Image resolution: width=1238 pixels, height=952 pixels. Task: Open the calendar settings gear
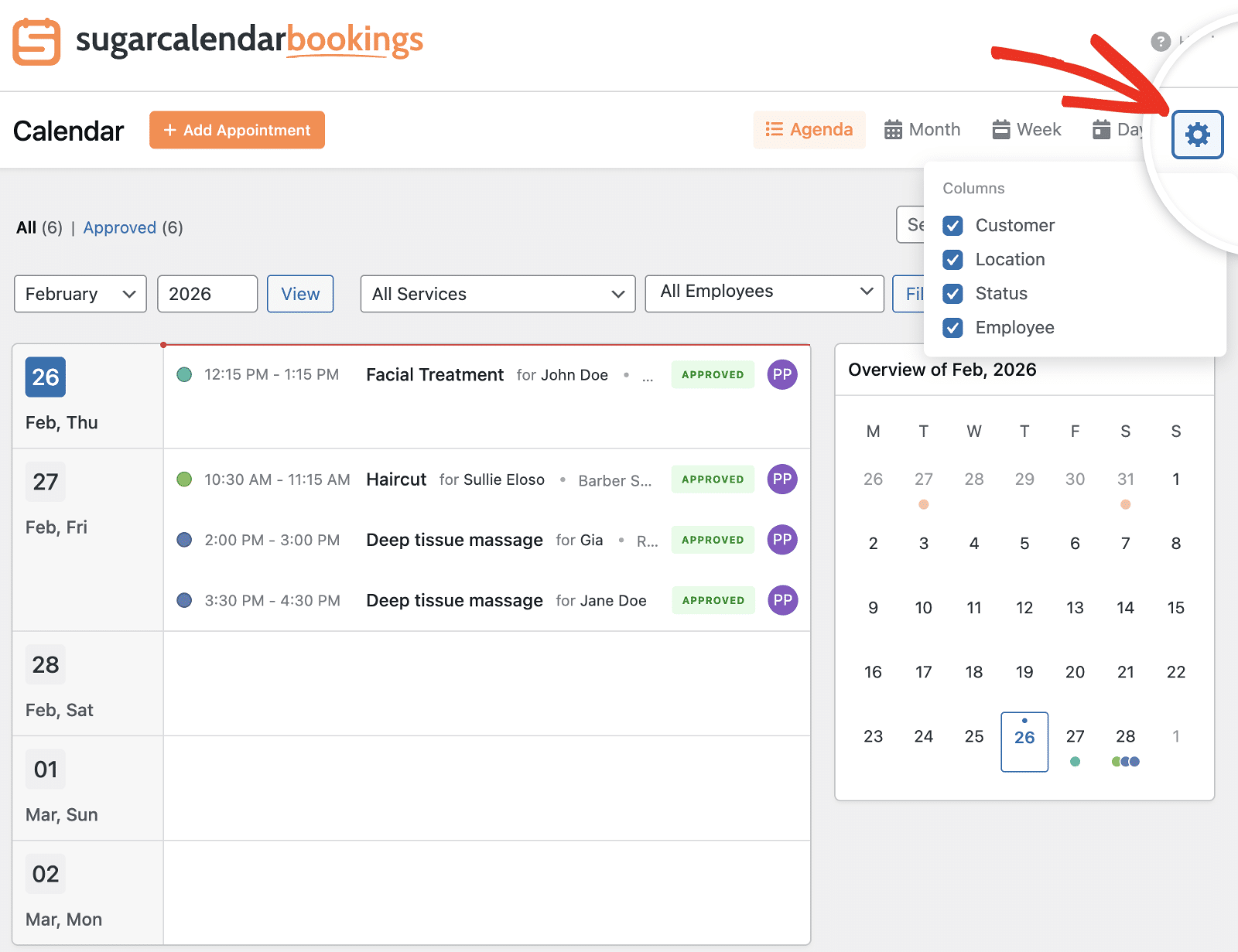coord(1197,134)
